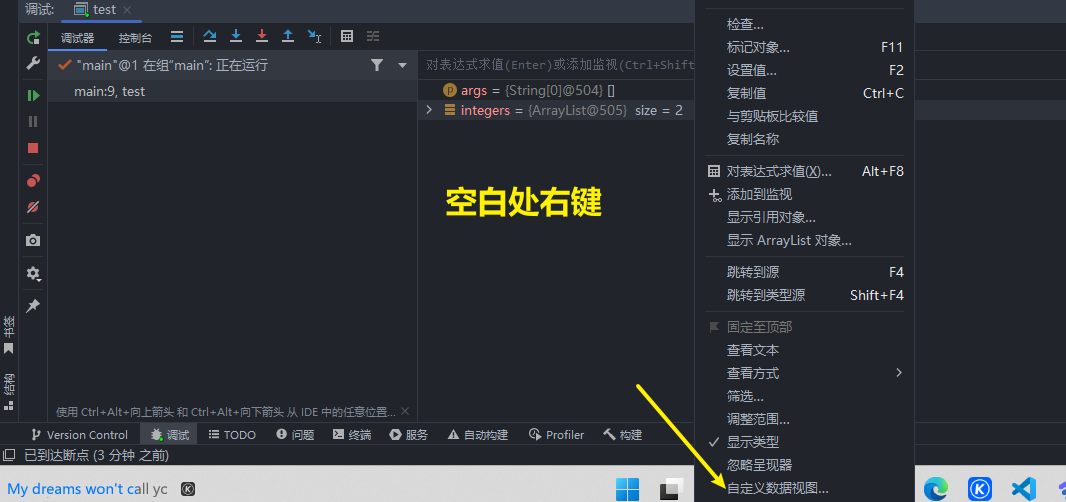Select 自定义数据视图... from context menu
Viewport: 1066px width, 502px height.
777,488
